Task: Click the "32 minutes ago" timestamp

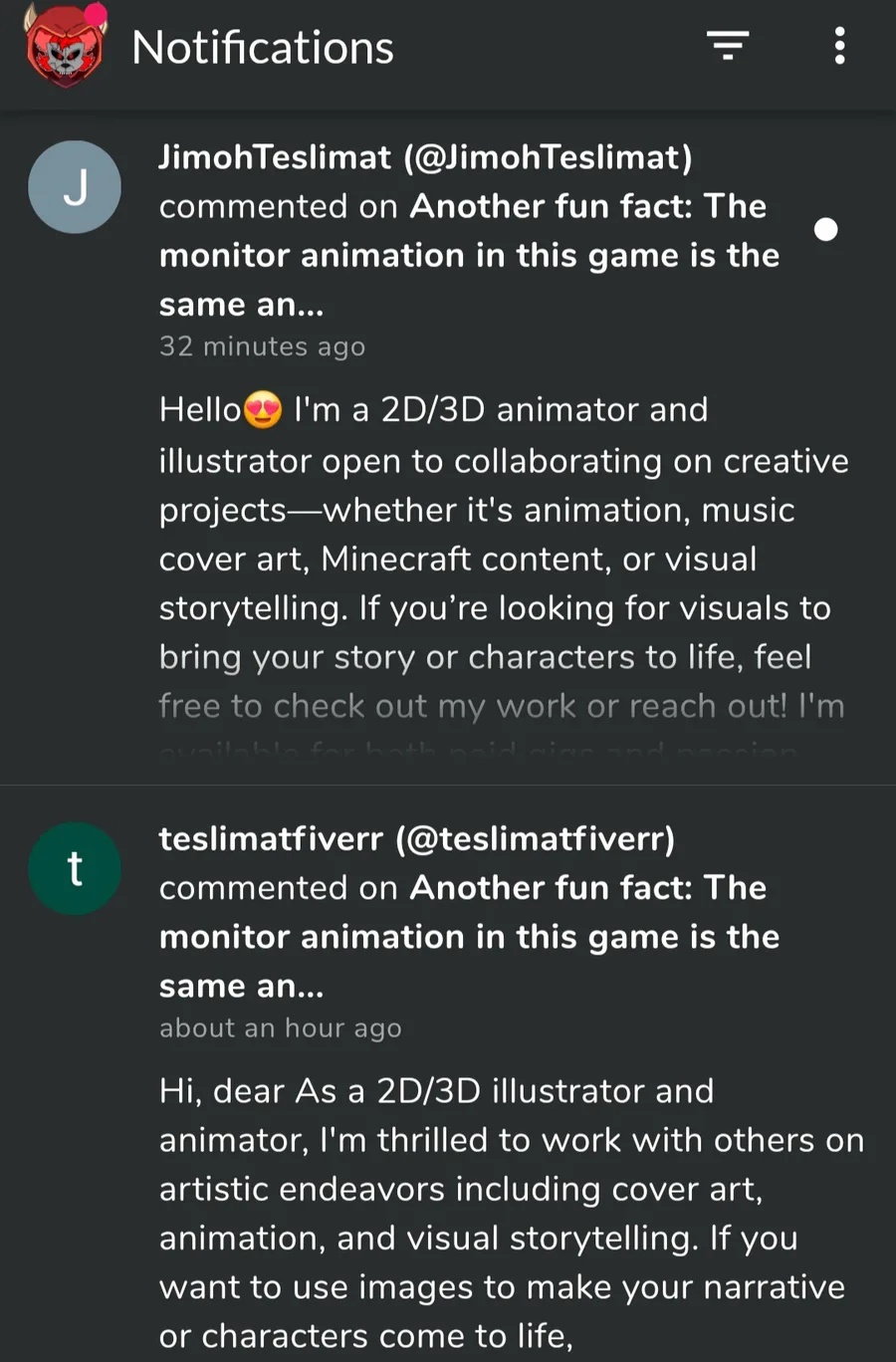Action: pyautogui.click(x=262, y=346)
